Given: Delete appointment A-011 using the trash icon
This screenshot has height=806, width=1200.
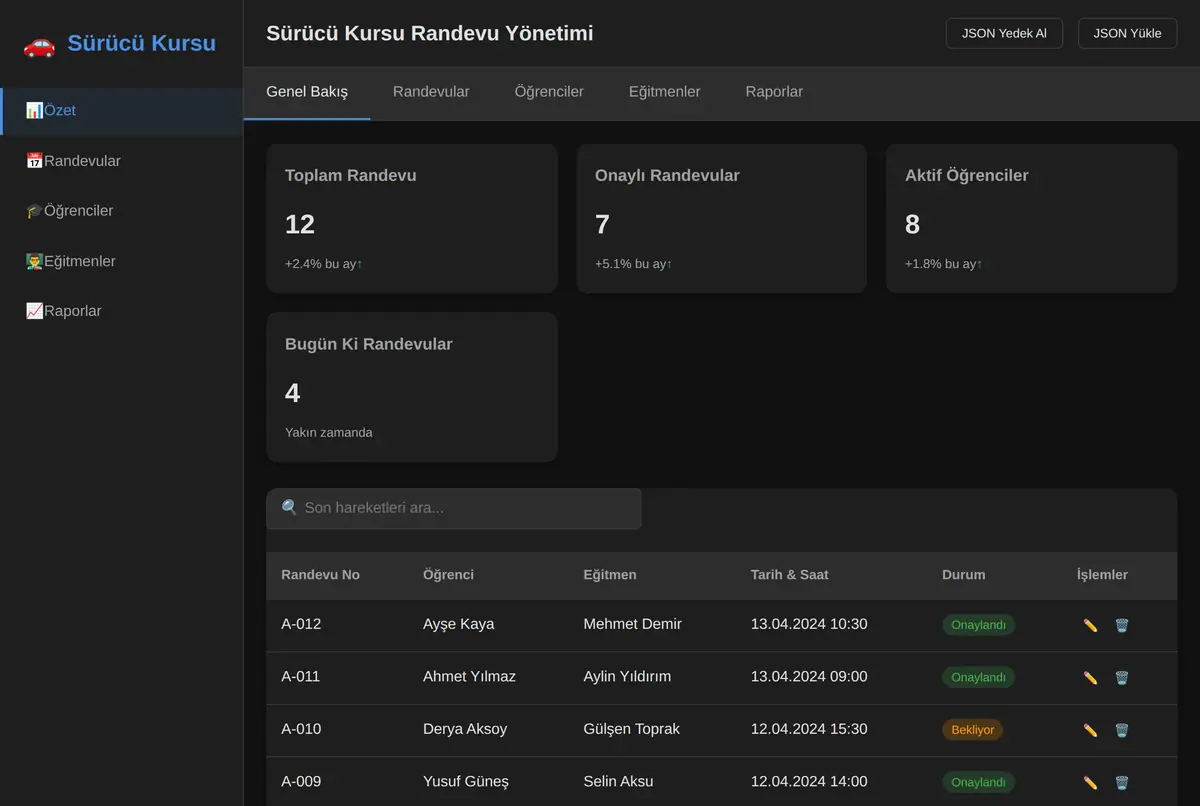Looking at the screenshot, I should [1122, 677].
